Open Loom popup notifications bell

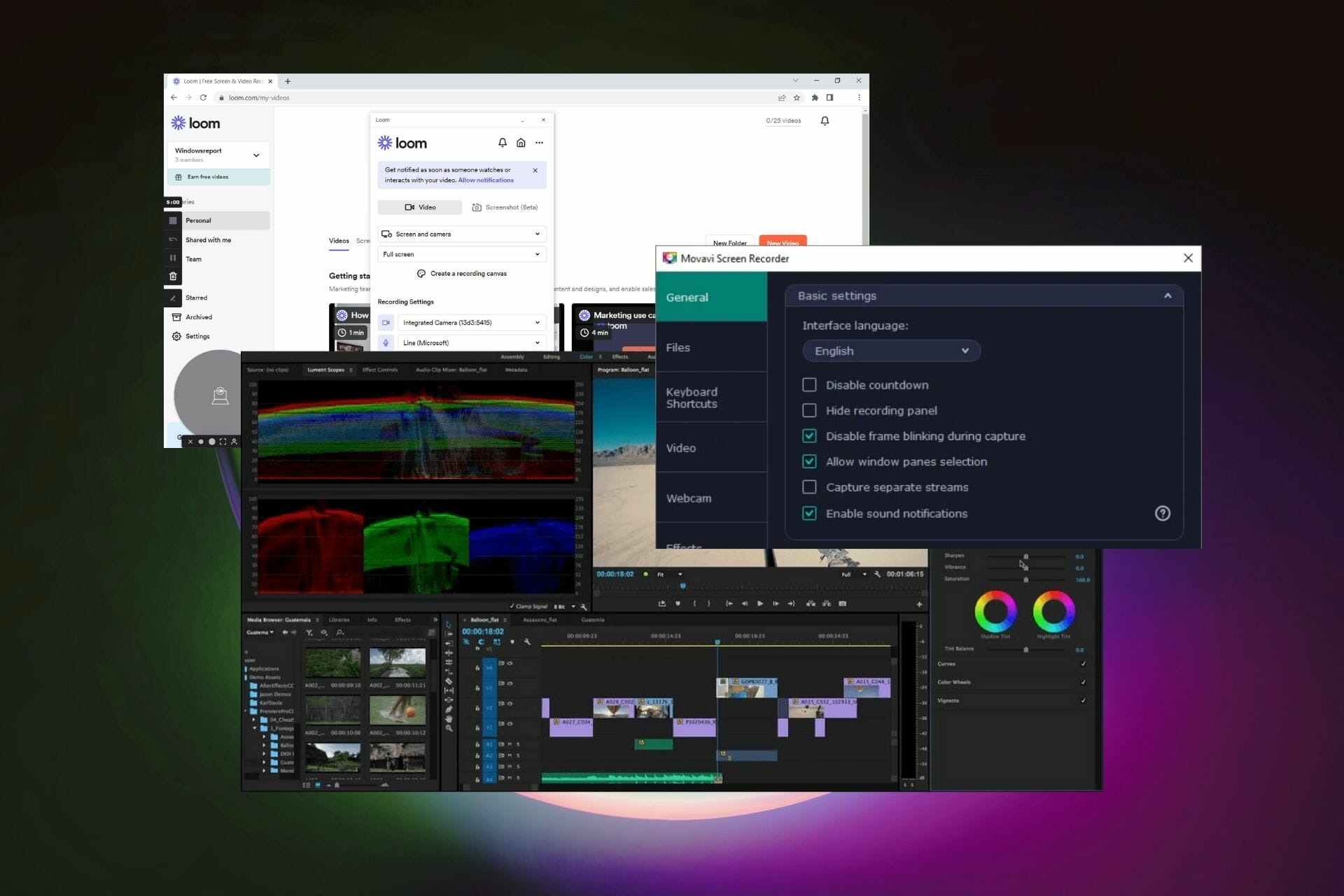click(x=503, y=143)
